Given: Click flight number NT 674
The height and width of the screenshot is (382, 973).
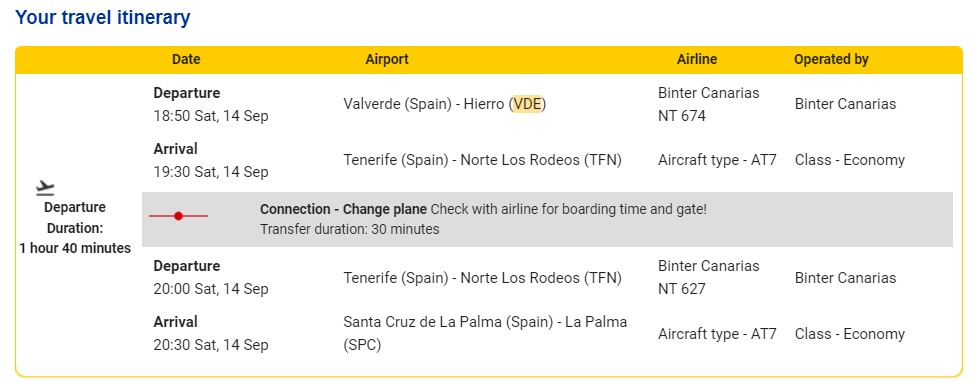Looking at the screenshot, I should 681,116.
